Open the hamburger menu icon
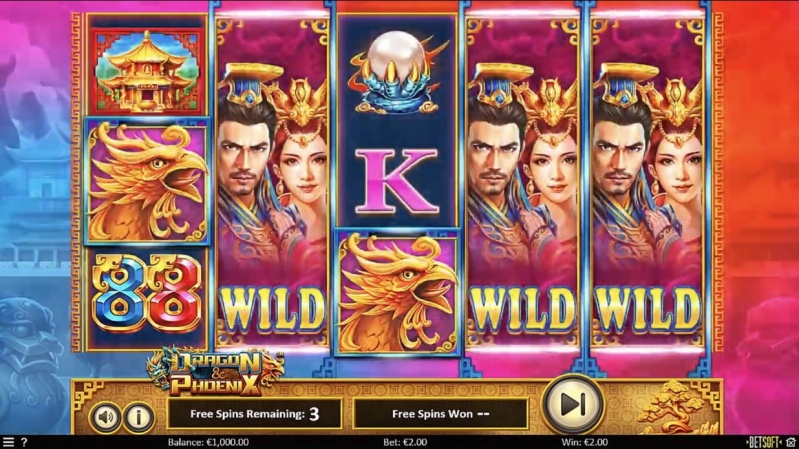This screenshot has width=799, height=449. pyautogui.click(x=8, y=442)
